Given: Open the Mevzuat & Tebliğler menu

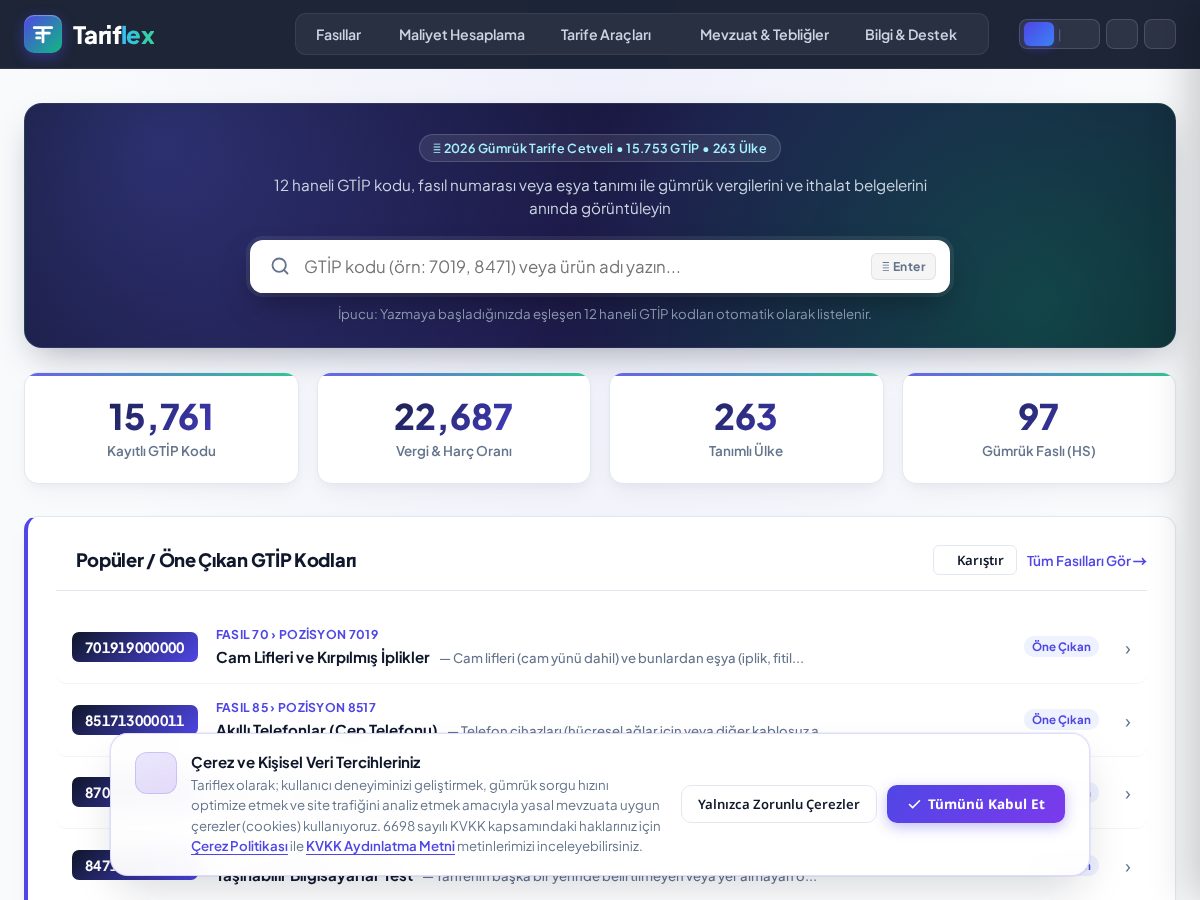Looking at the screenshot, I should [x=764, y=34].
